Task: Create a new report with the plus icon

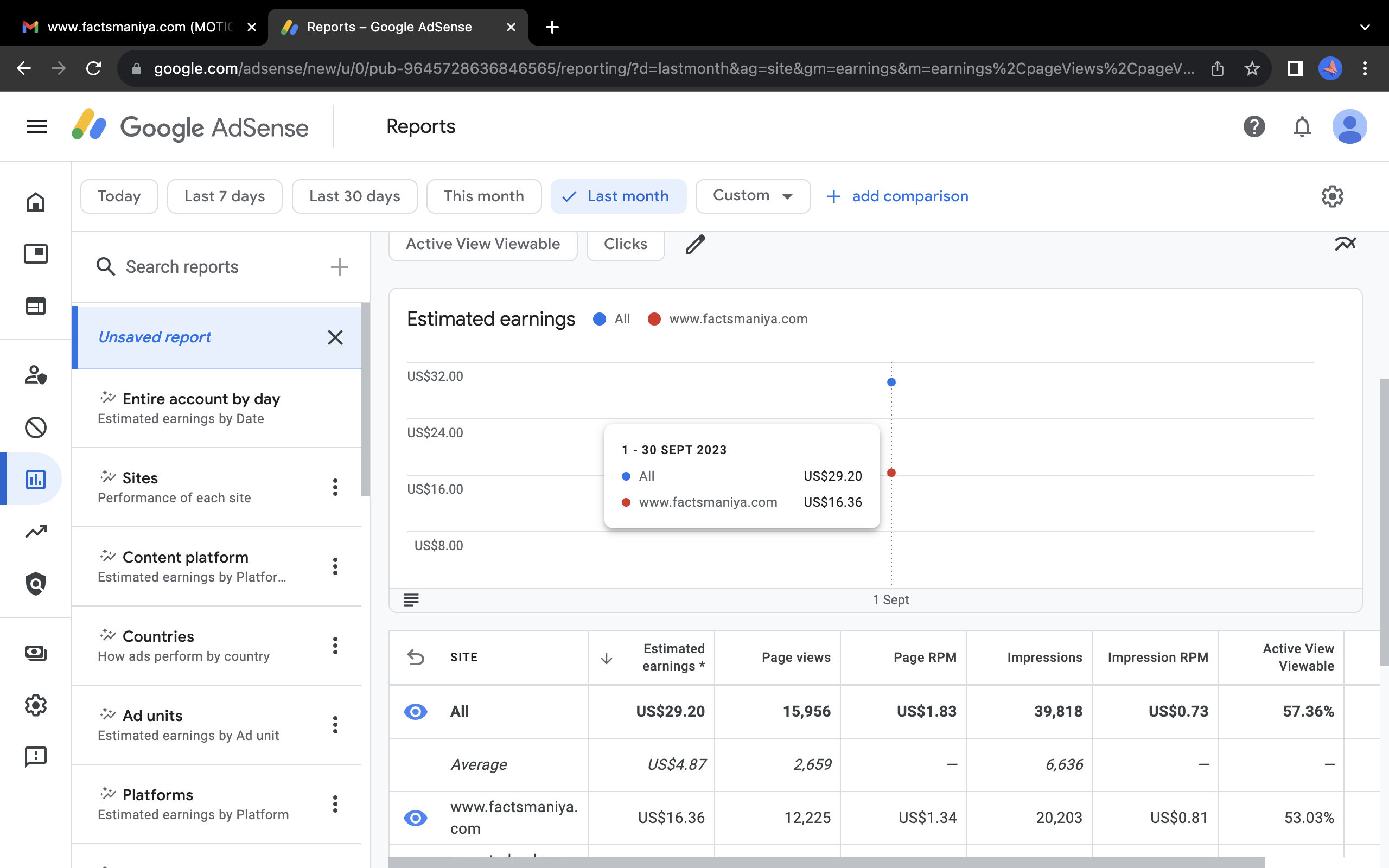Action: click(339, 267)
